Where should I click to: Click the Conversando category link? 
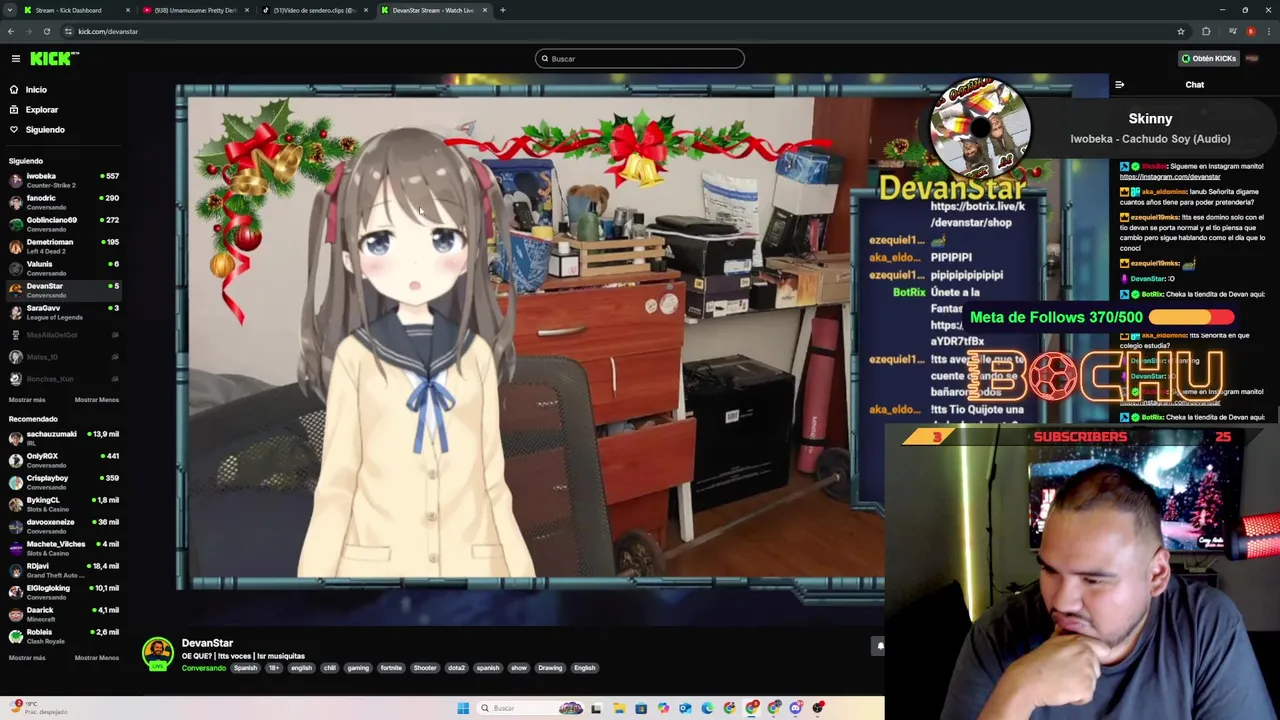[203, 668]
